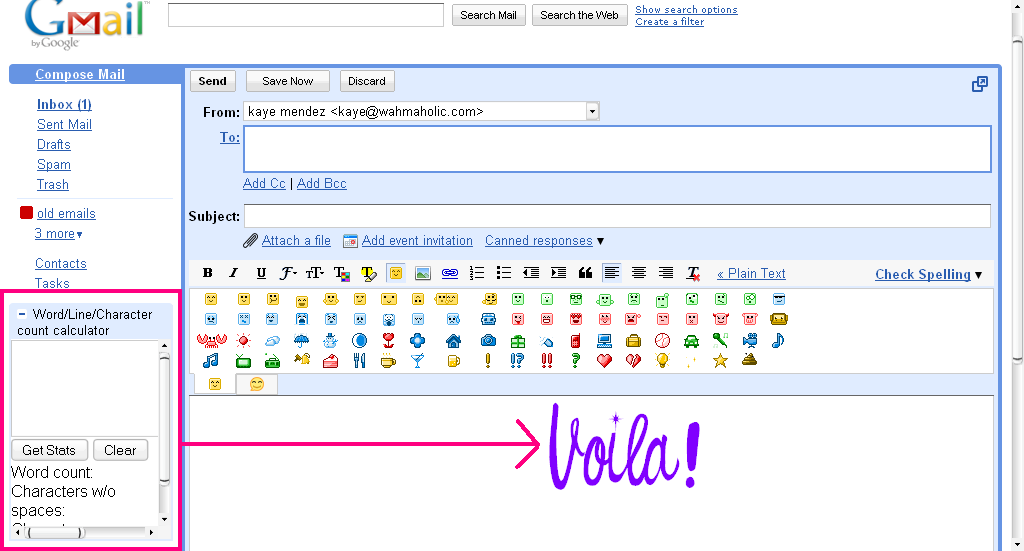This screenshot has width=1024, height=551.
Task: Click the insert link chain icon
Action: click(450, 273)
